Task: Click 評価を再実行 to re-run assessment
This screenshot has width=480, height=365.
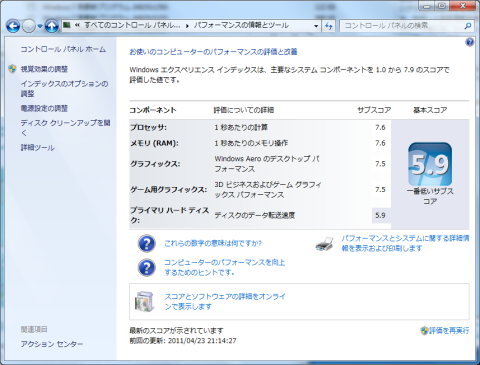Action: pyautogui.click(x=449, y=330)
